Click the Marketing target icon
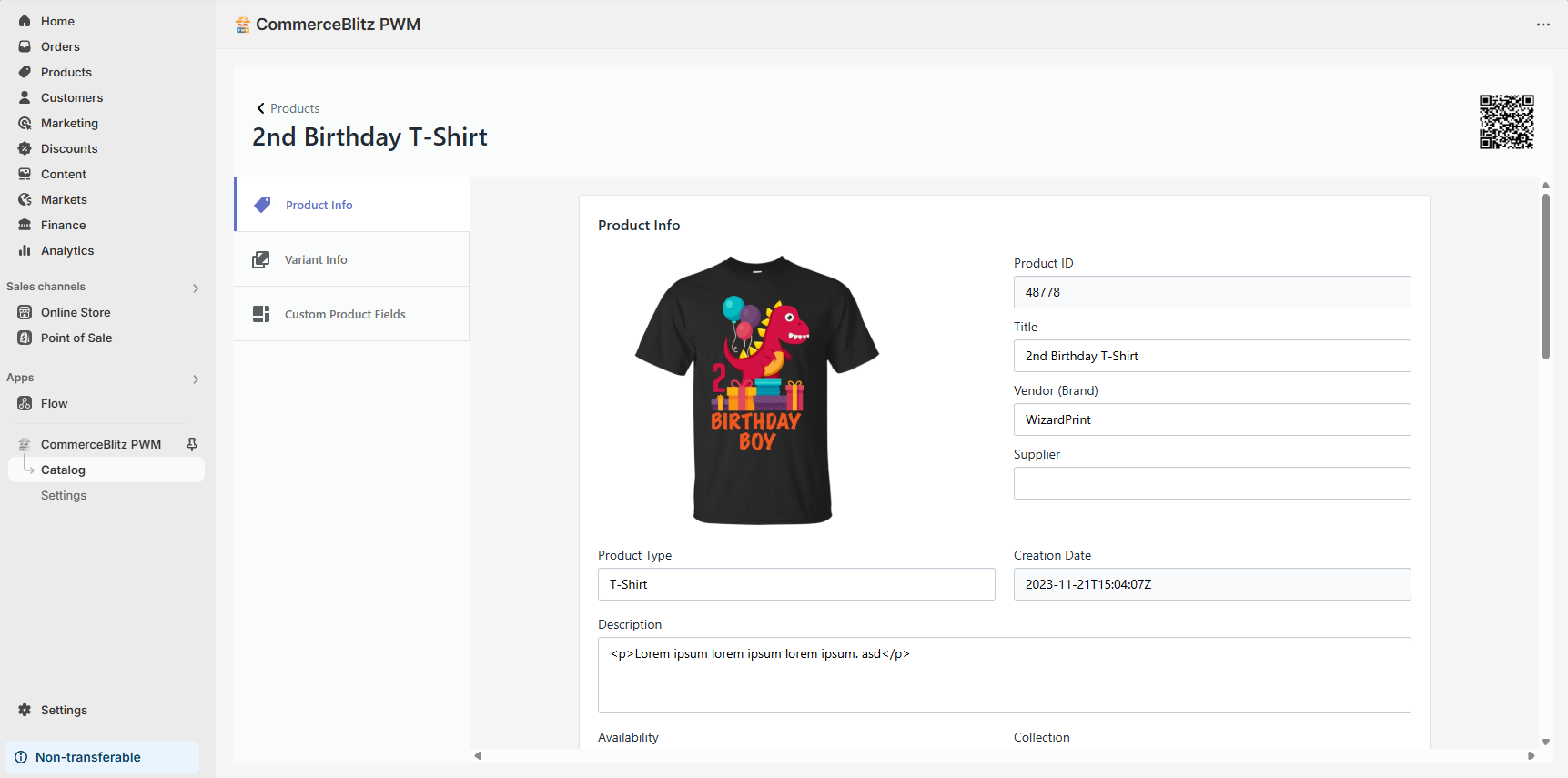 pyautogui.click(x=25, y=123)
